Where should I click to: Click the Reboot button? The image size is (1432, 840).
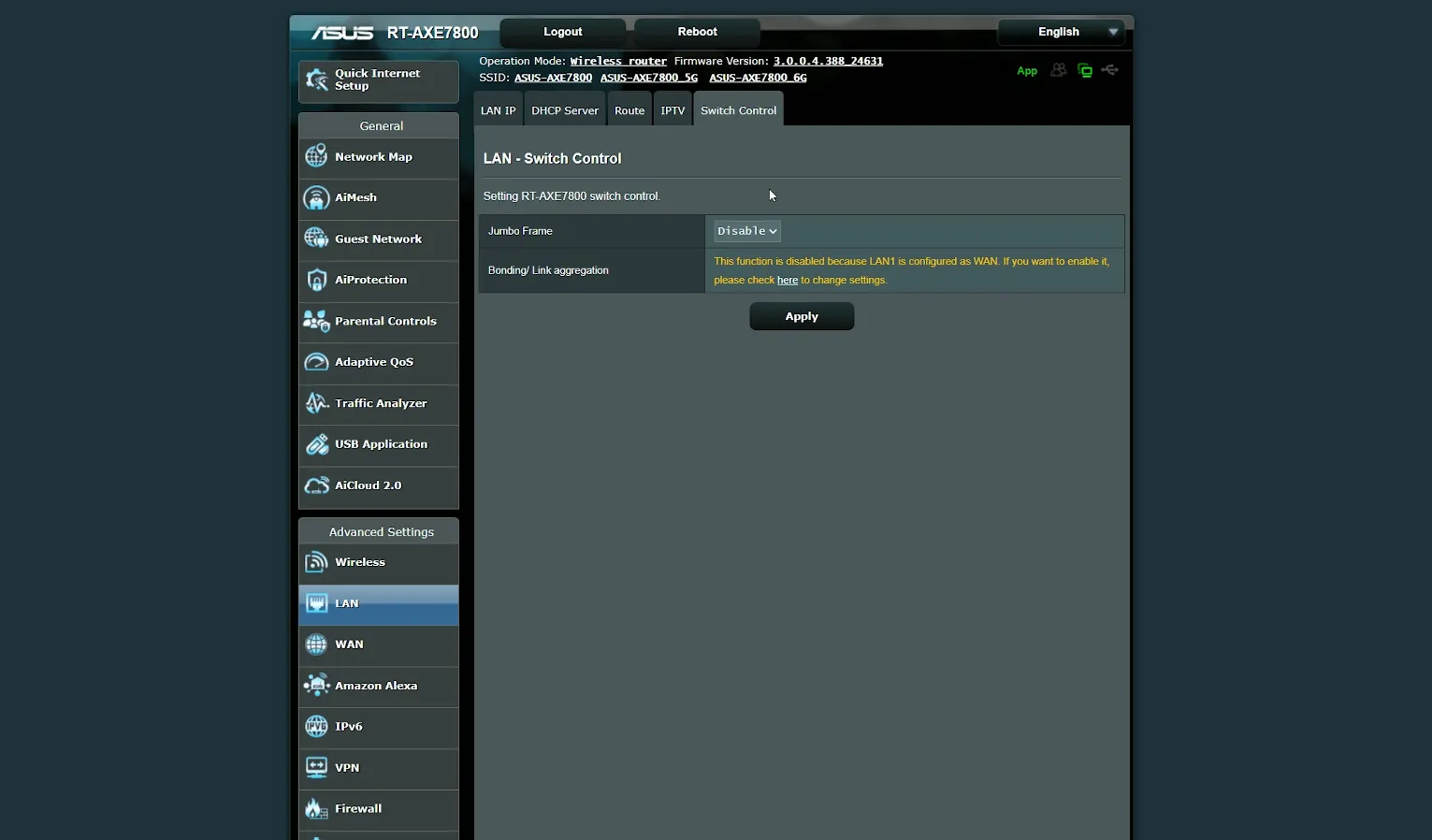coord(697,32)
